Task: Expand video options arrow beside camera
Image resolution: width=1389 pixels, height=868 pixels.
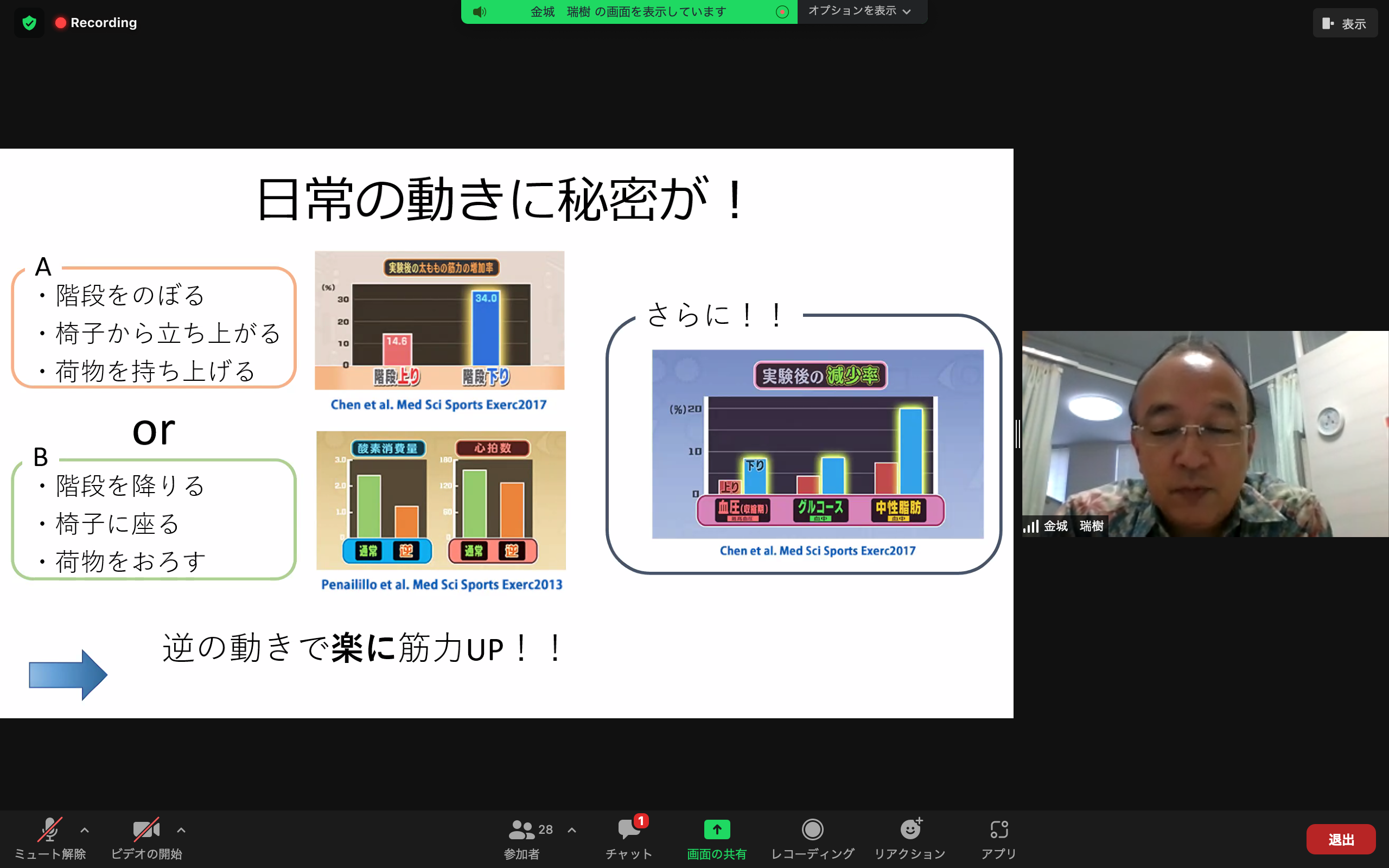Action: [x=181, y=830]
